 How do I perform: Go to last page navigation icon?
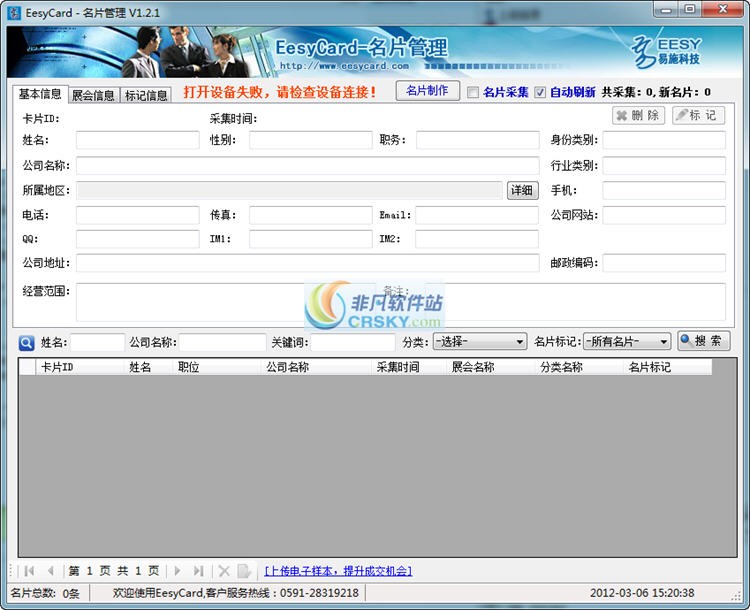tap(199, 570)
